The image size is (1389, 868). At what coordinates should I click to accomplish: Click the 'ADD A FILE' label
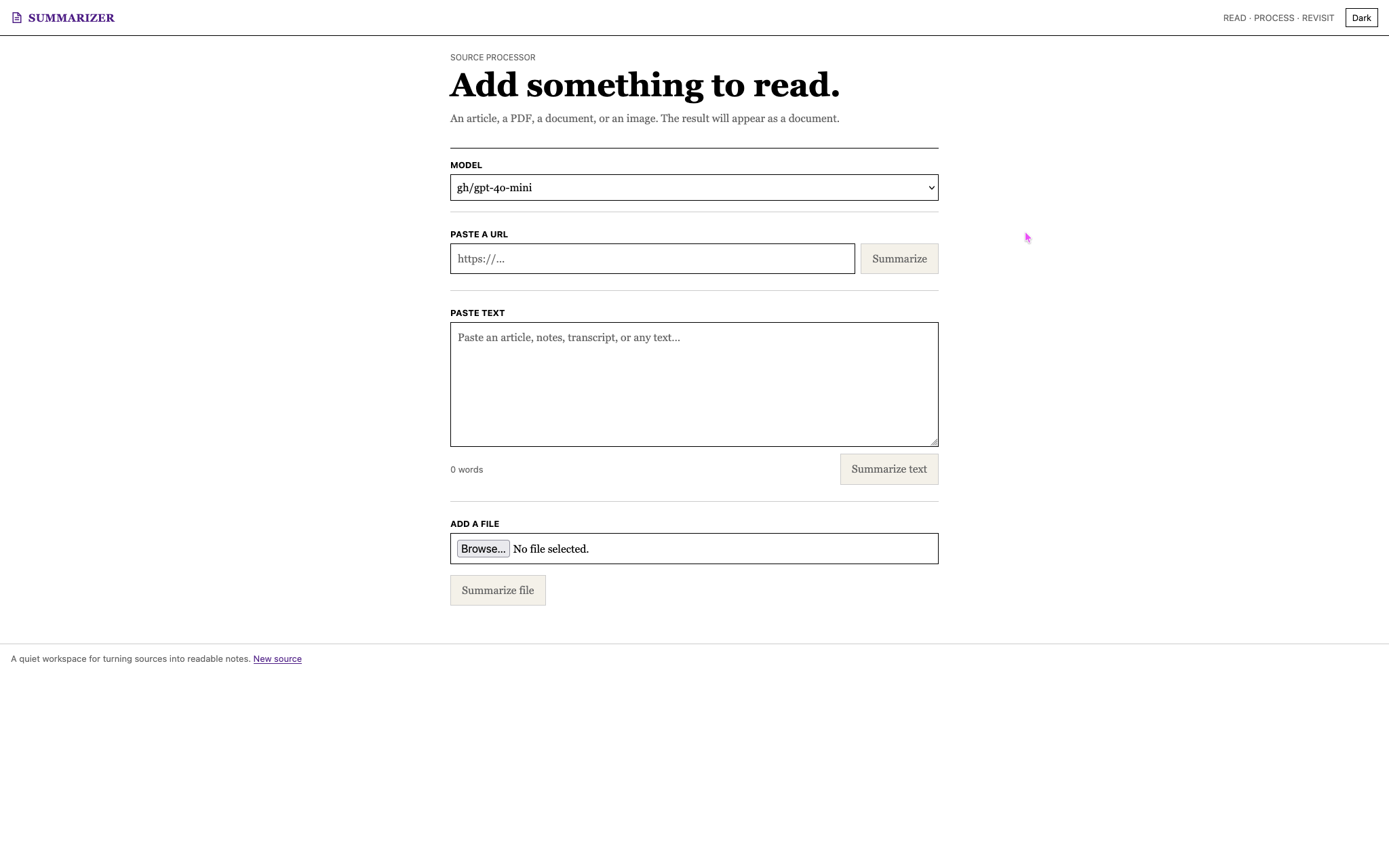pos(475,524)
